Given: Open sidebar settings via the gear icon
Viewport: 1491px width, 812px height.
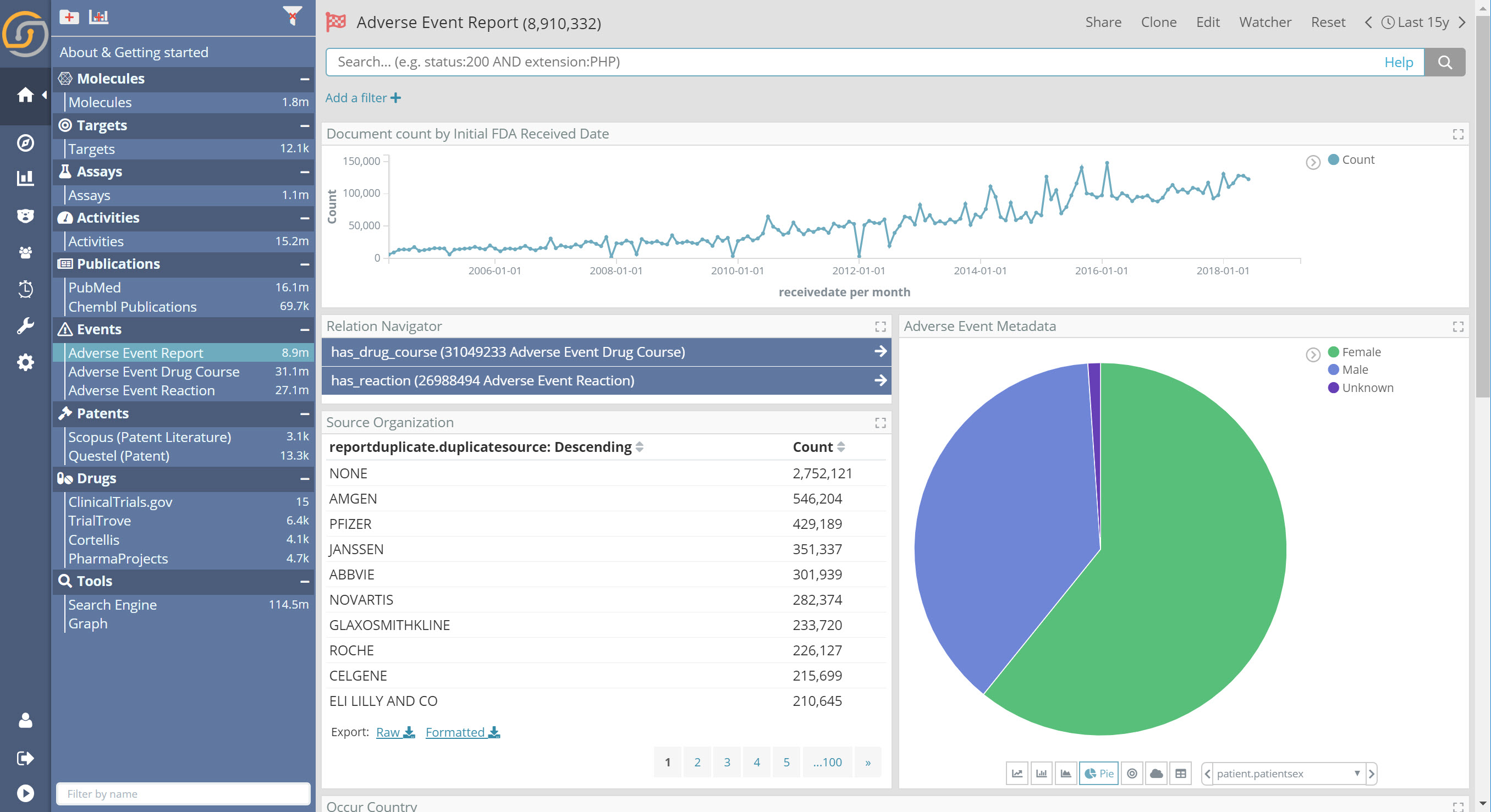Looking at the screenshot, I should click(25, 362).
